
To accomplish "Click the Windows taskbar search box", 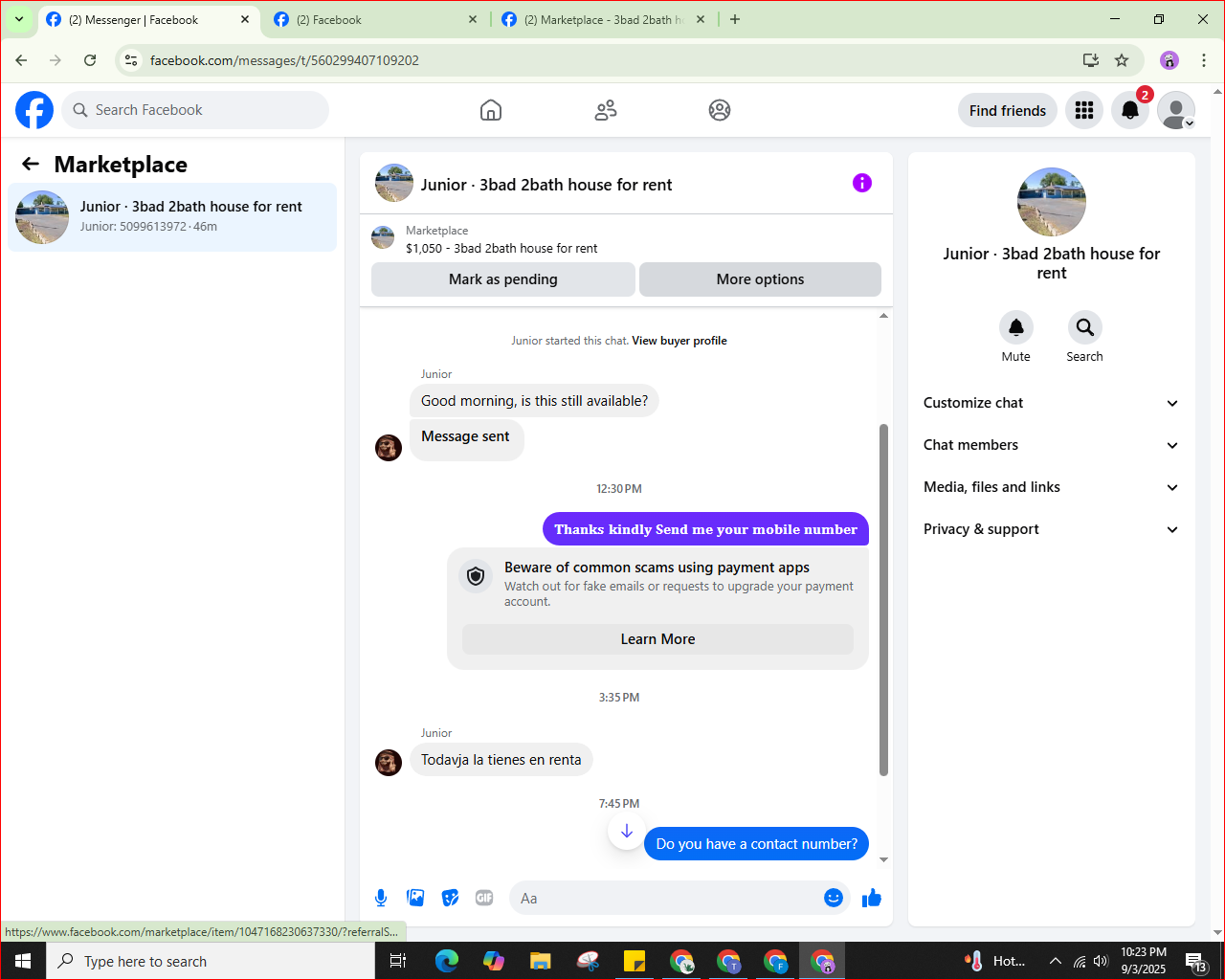I will (211, 961).
